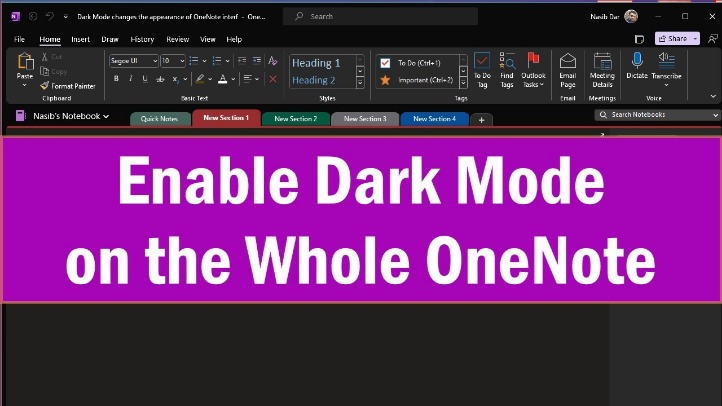Select the New Section 1 tab
The width and height of the screenshot is (722, 406).
pyautogui.click(x=226, y=118)
